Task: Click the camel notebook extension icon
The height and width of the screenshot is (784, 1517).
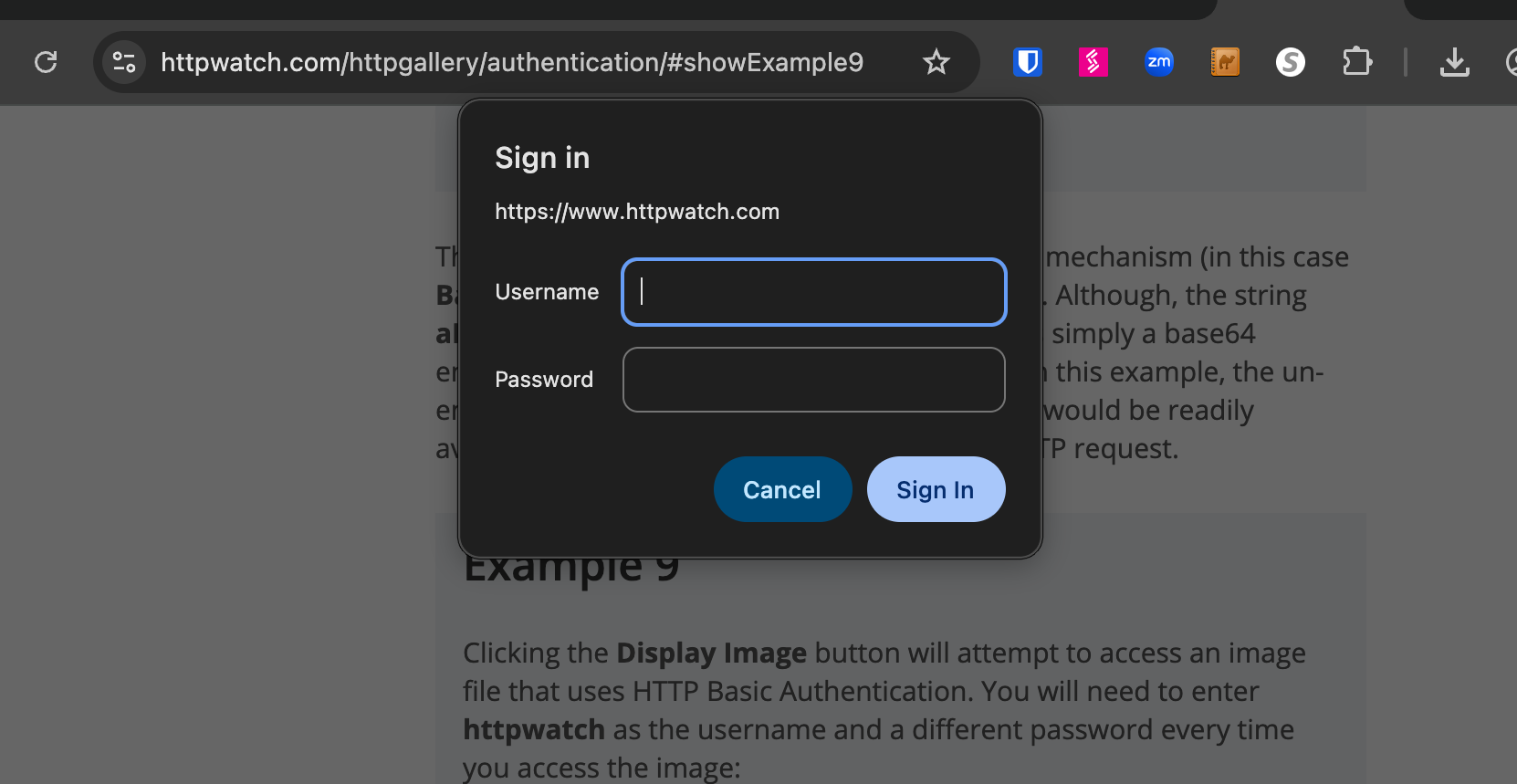Action: pyautogui.click(x=1224, y=62)
